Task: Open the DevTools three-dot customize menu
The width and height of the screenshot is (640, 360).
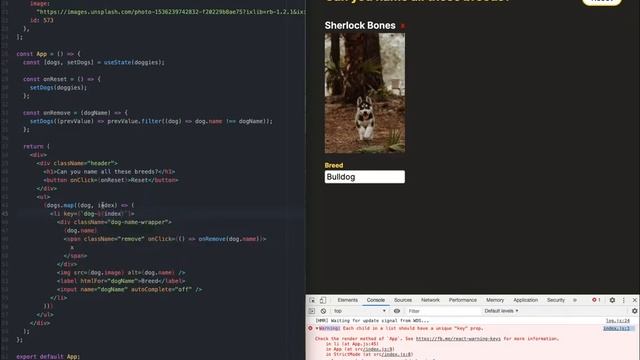Action: click(624, 300)
